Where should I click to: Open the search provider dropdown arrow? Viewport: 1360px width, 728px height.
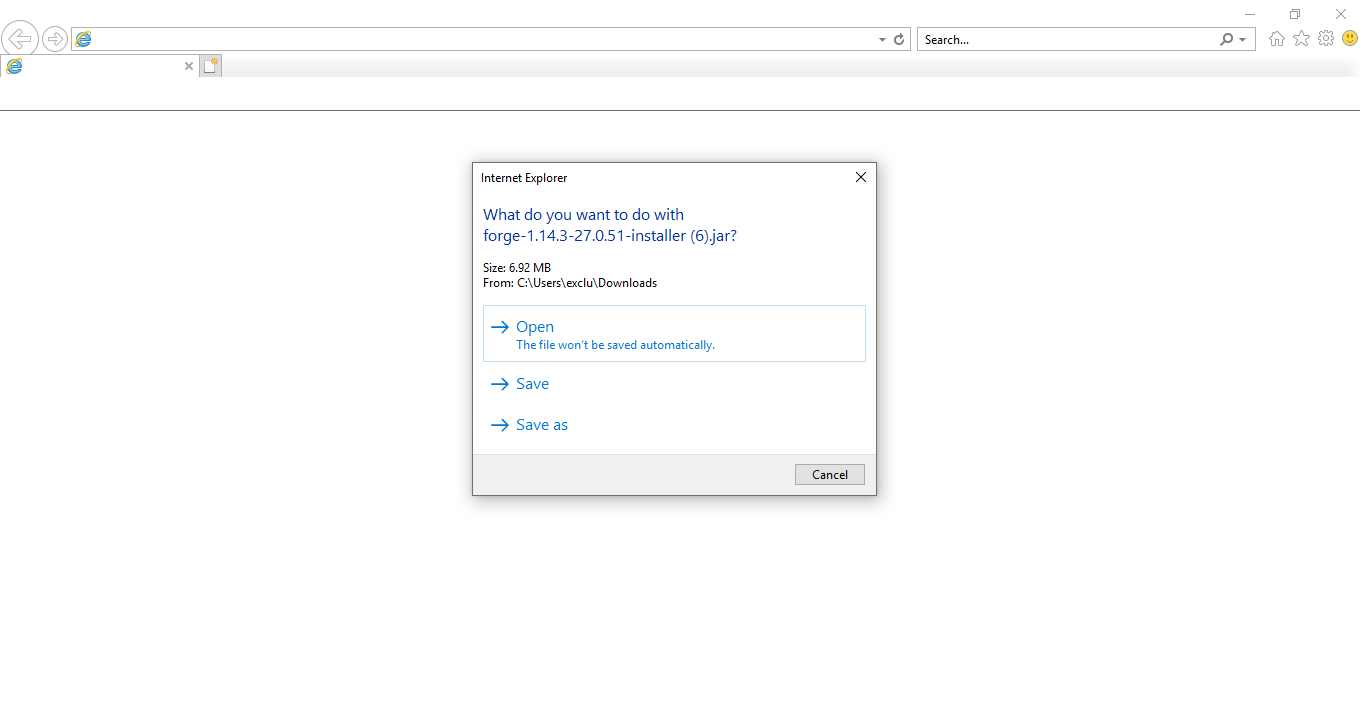pyautogui.click(x=1242, y=39)
